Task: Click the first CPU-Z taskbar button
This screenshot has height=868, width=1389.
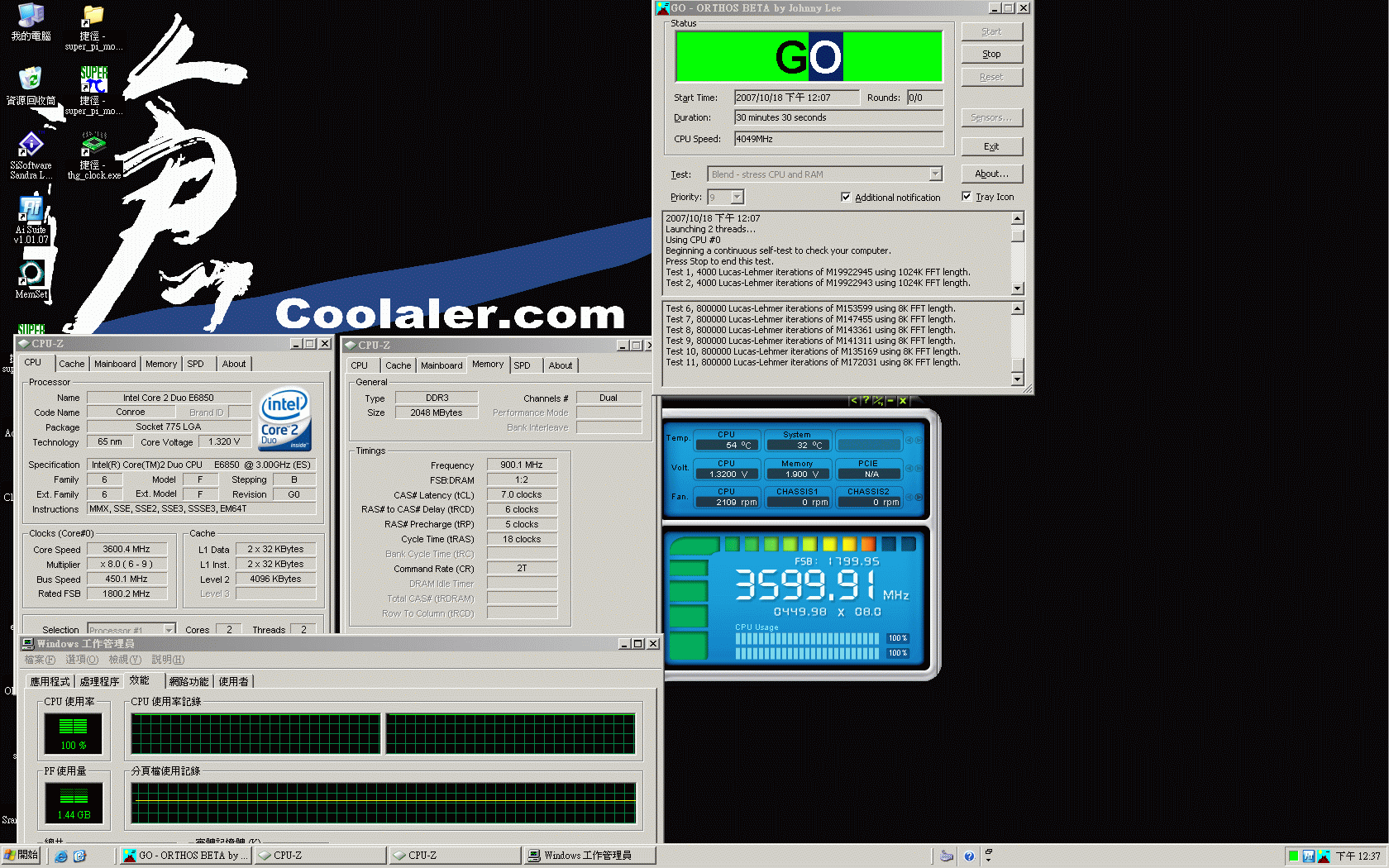Action: (x=320, y=856)
